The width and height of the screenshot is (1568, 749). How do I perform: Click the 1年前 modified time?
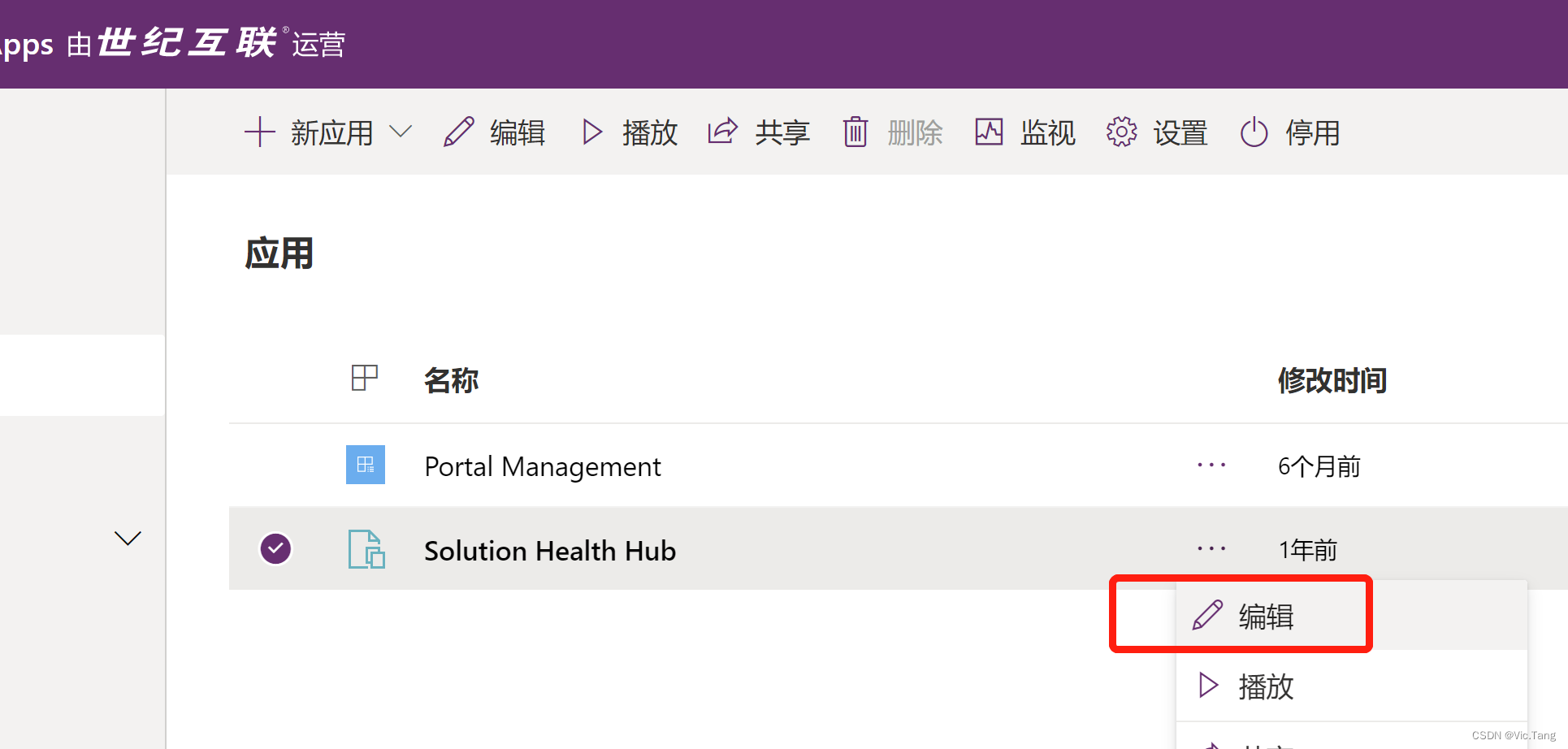coord(1308,550)
